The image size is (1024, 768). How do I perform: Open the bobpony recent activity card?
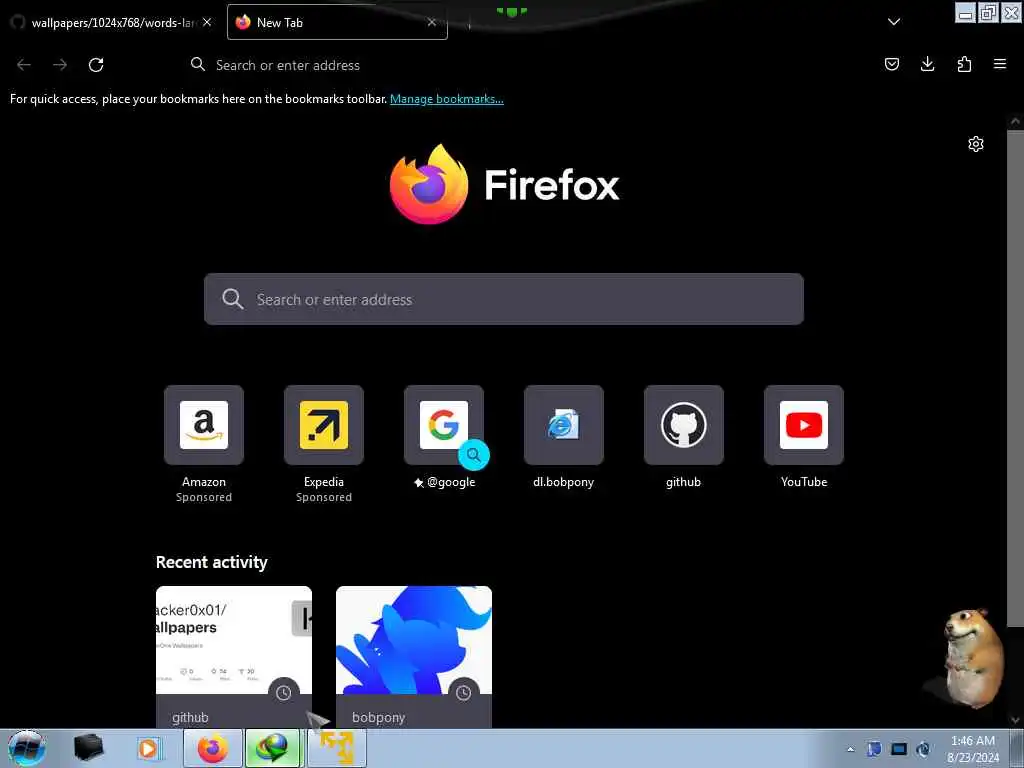[x=414, y=657]
